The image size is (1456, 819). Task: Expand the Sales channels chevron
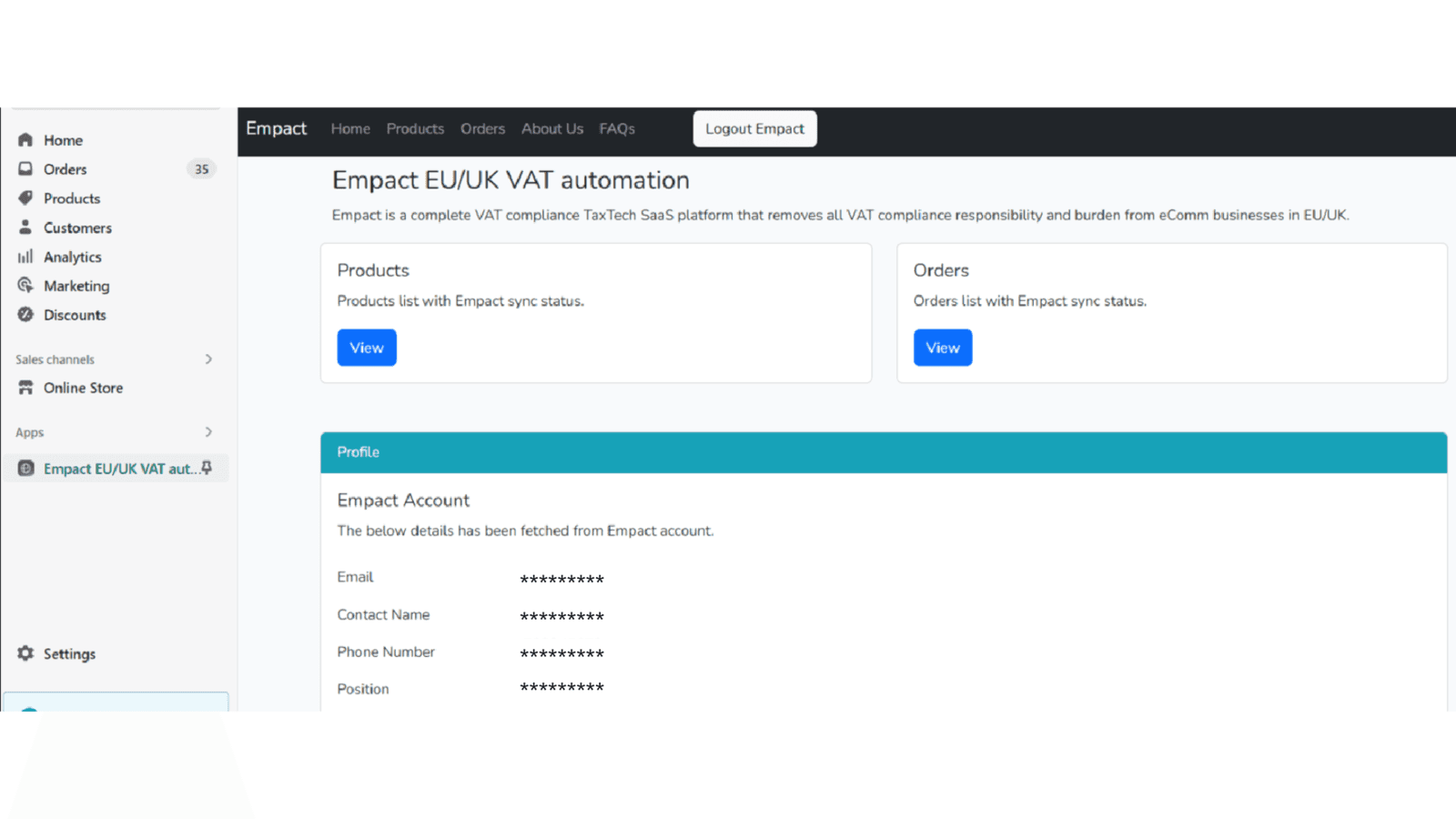click(x=208, y=359)
